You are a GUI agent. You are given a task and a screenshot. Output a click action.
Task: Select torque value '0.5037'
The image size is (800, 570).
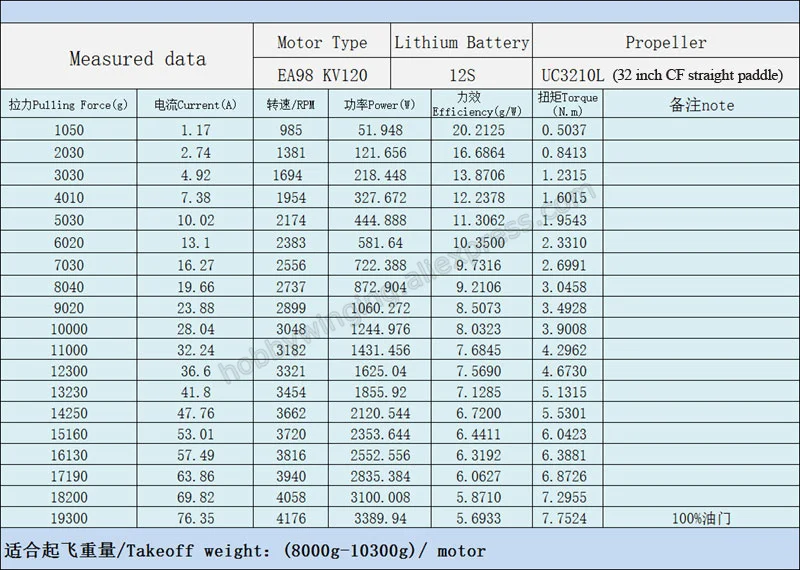[564, 130]
